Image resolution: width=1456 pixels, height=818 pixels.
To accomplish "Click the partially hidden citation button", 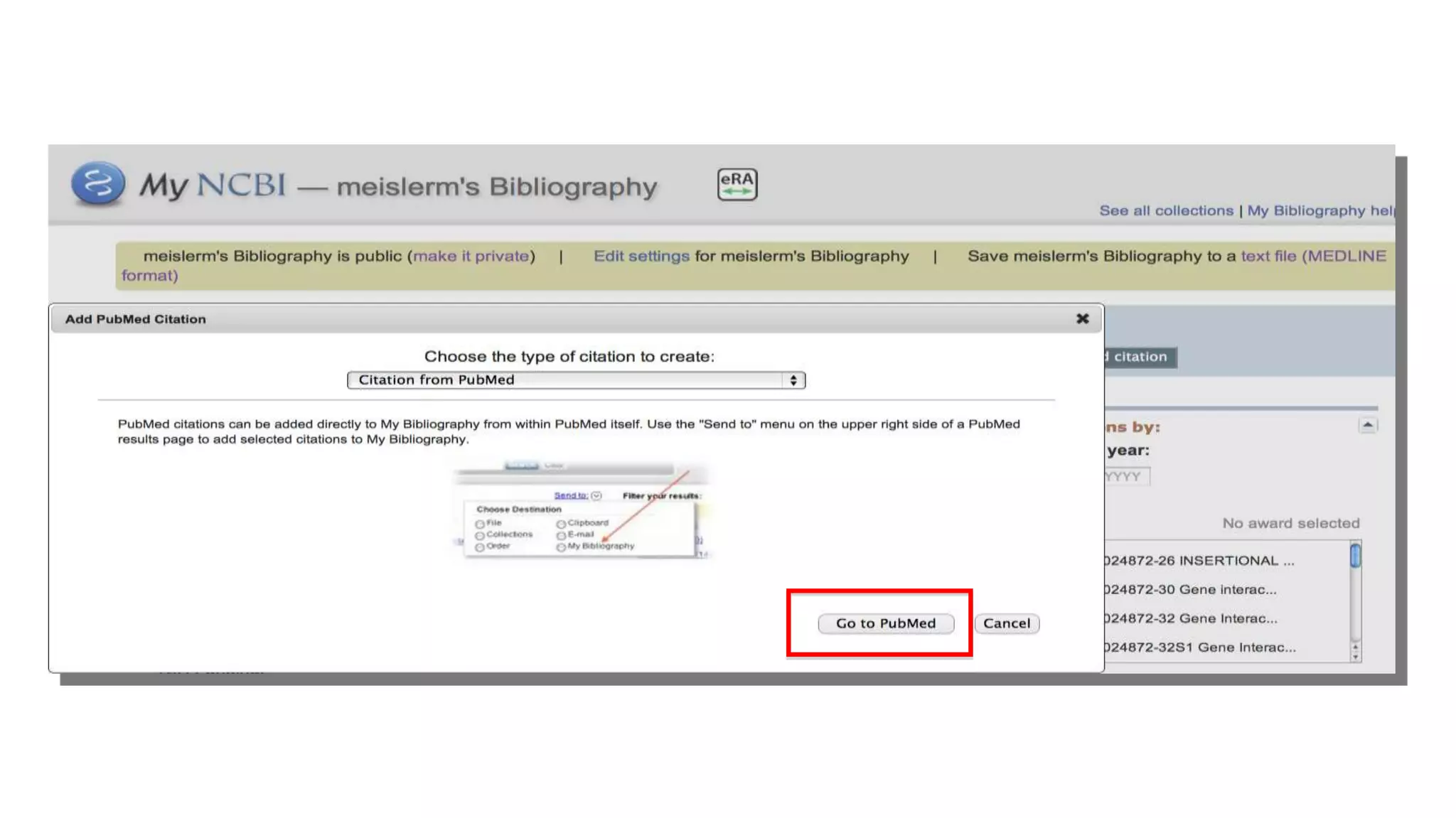I will pyautogui.click(x=1140, y=357).
